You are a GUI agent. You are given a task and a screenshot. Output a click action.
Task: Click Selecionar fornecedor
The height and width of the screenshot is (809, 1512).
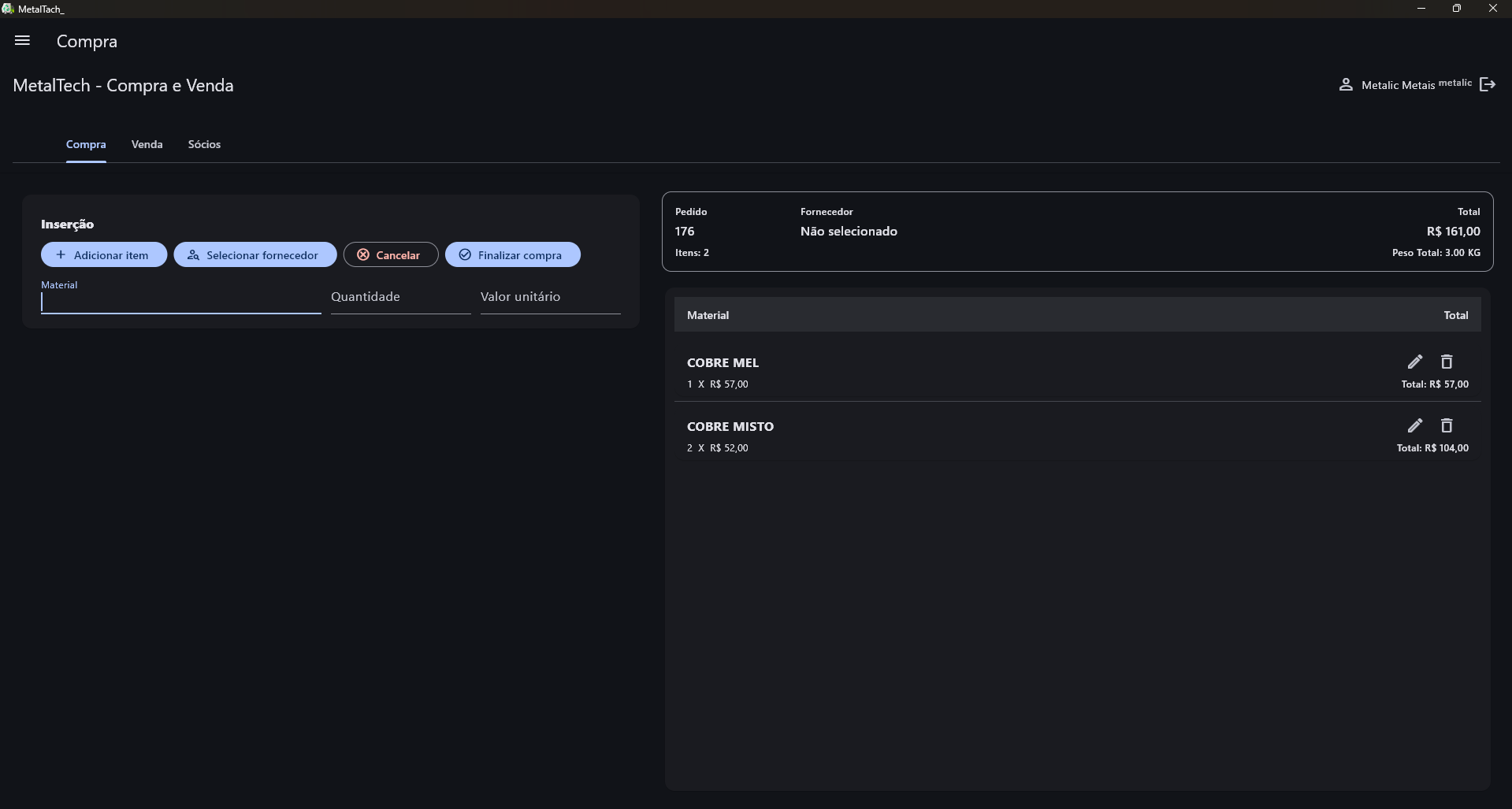click(254, 254)
